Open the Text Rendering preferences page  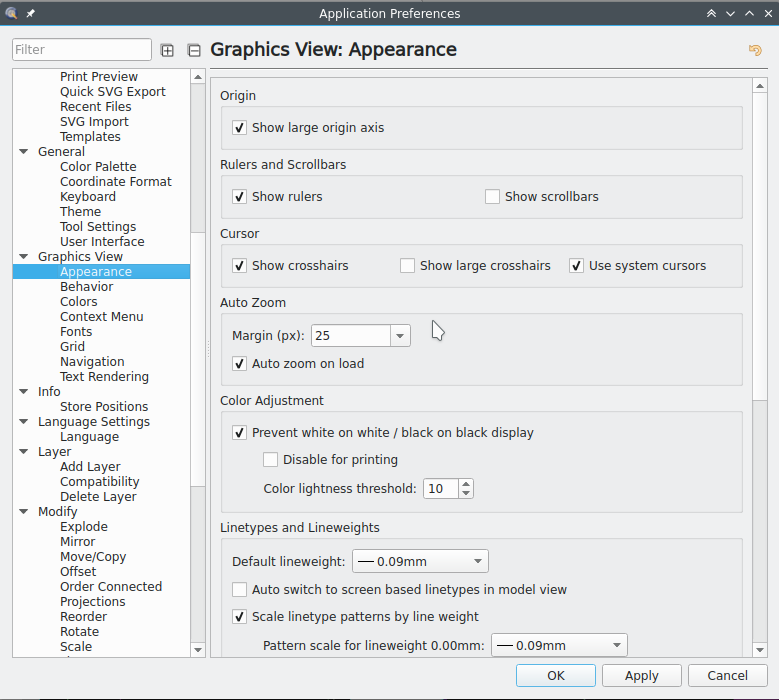click(x=104, y=377)
